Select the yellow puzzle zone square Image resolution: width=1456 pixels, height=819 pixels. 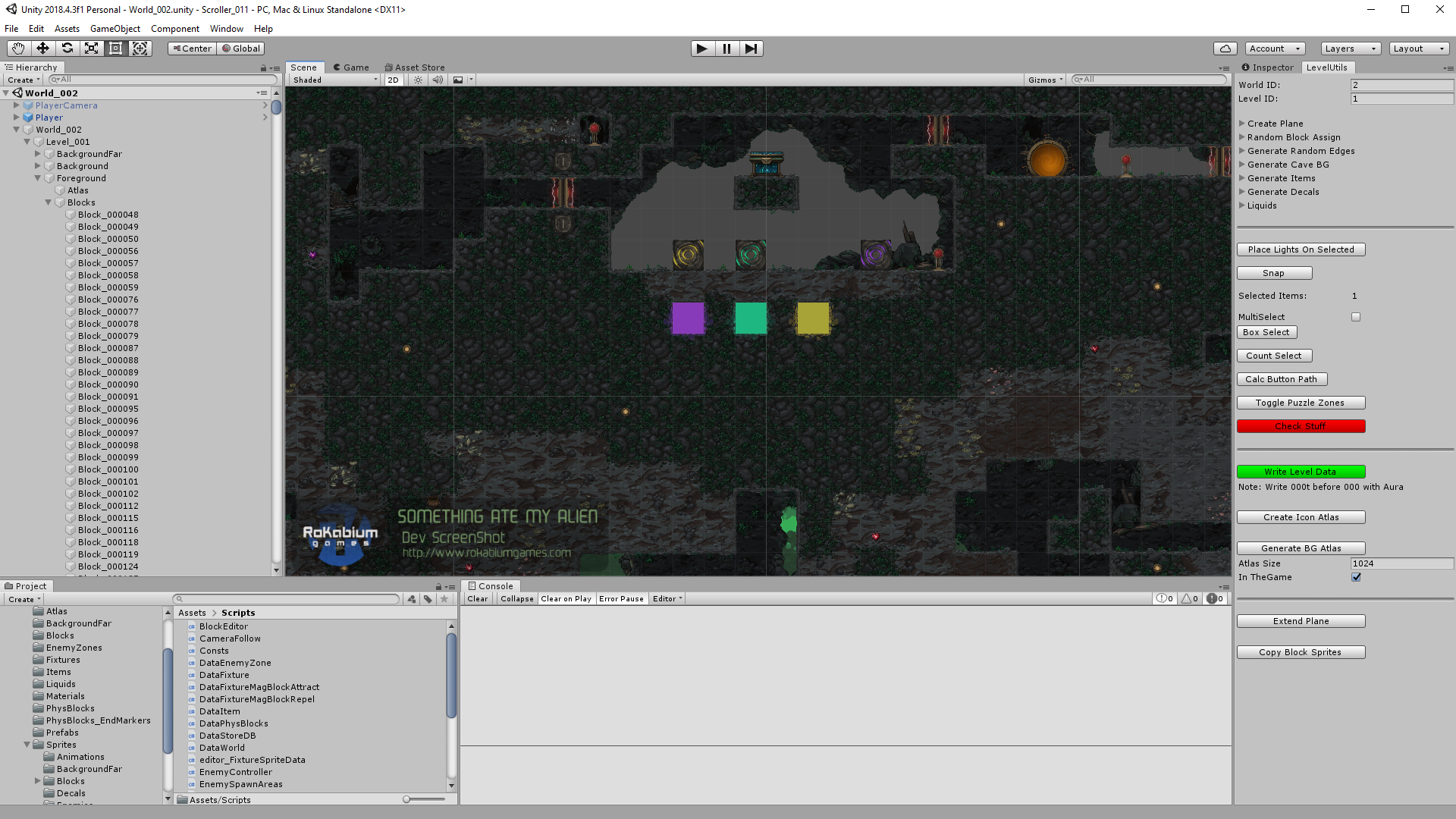coord(813,318)
